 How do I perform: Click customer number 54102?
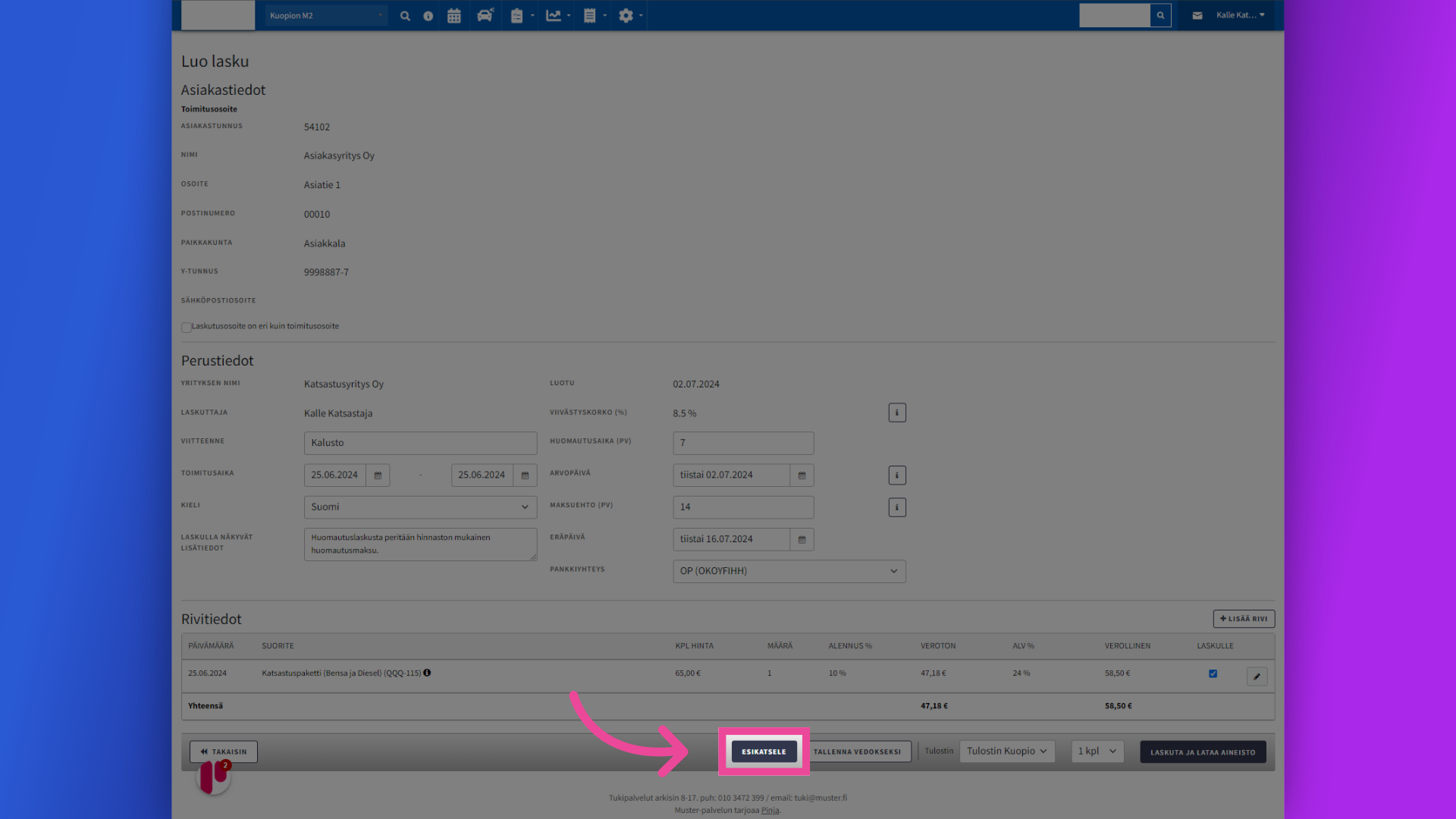(317, 127)
